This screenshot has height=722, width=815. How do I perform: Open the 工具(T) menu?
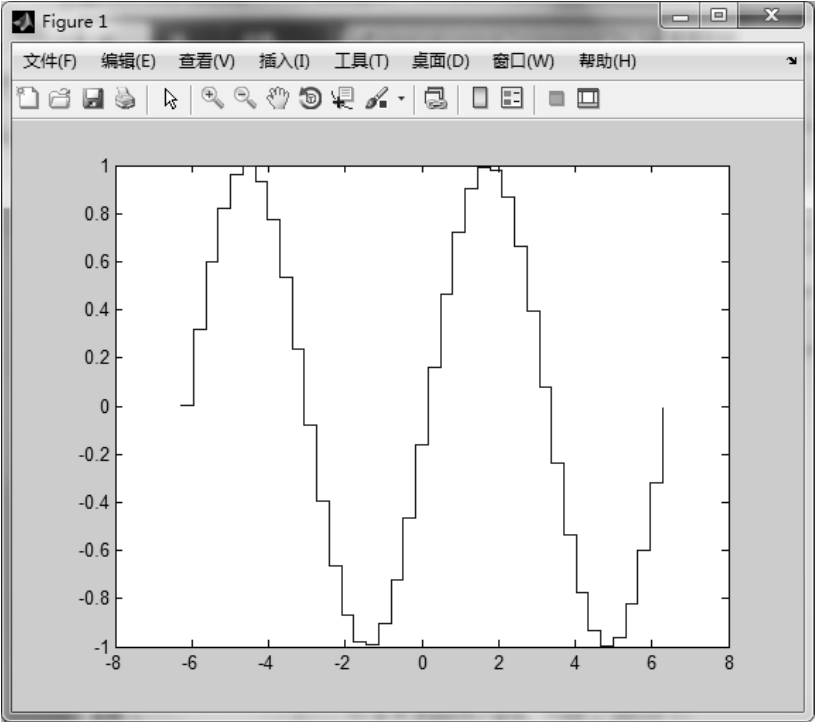361,61
